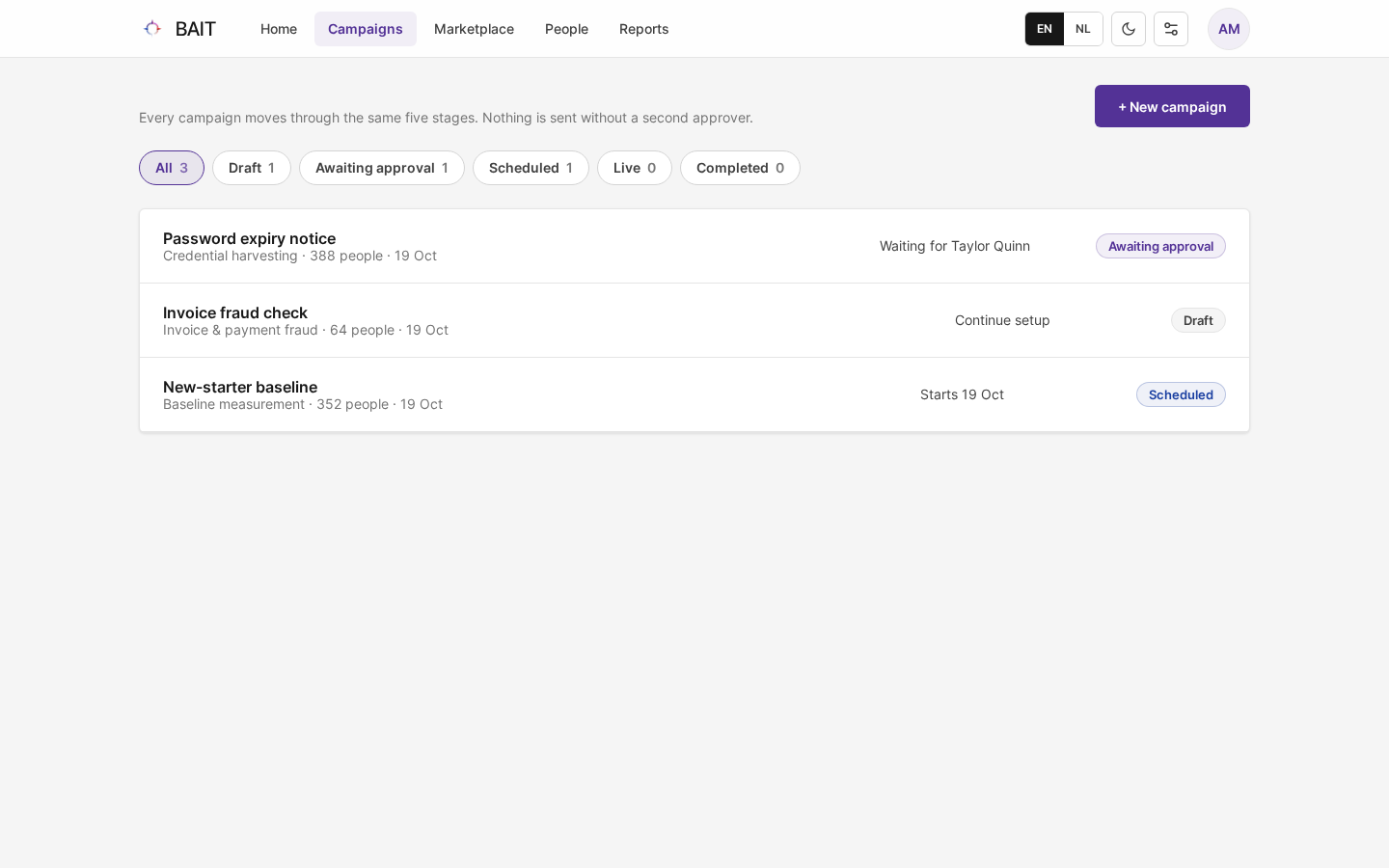1389x868 pixels.
Task: Create a new campaign
Action: [1172, 106]
